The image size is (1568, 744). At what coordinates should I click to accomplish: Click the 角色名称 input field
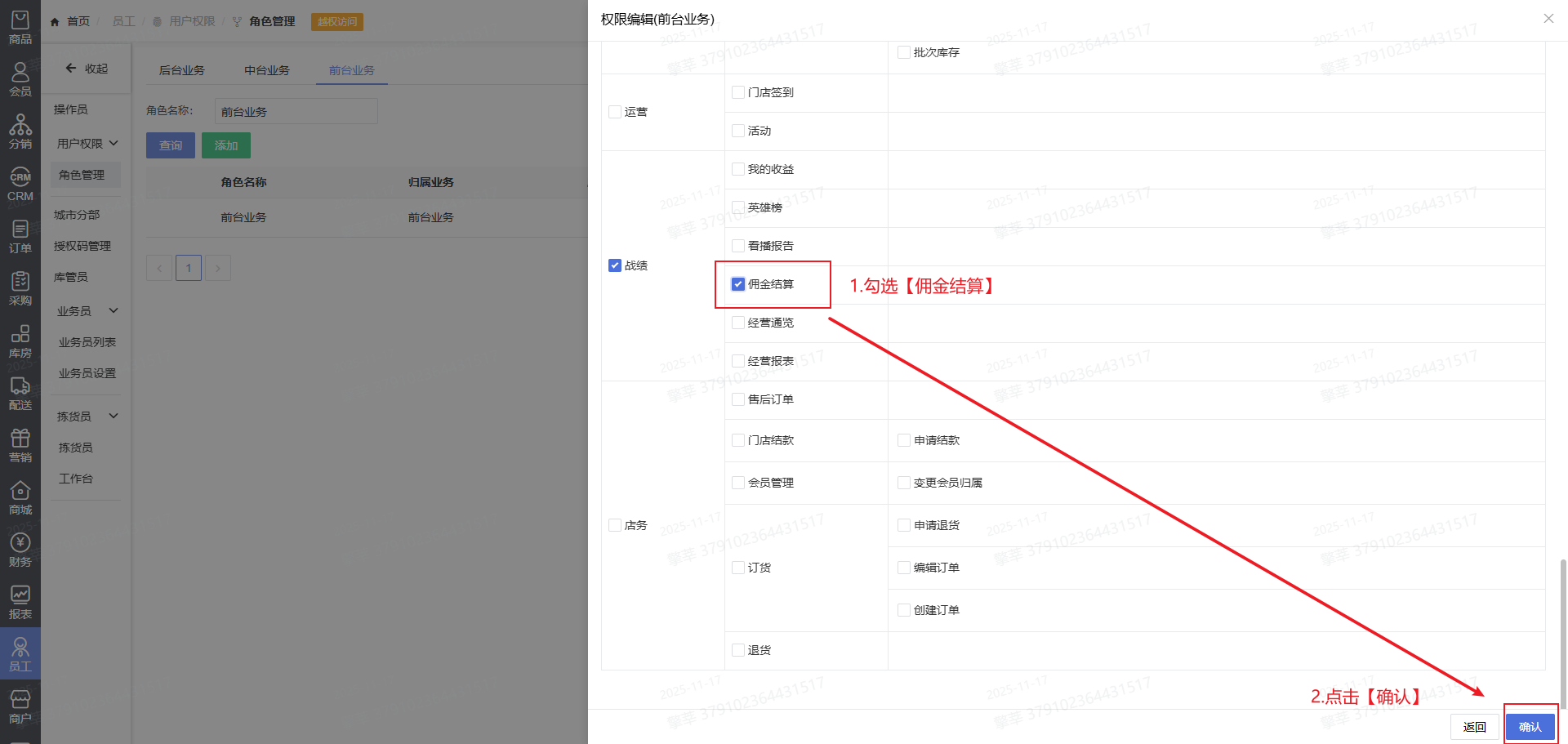[296, 112]
